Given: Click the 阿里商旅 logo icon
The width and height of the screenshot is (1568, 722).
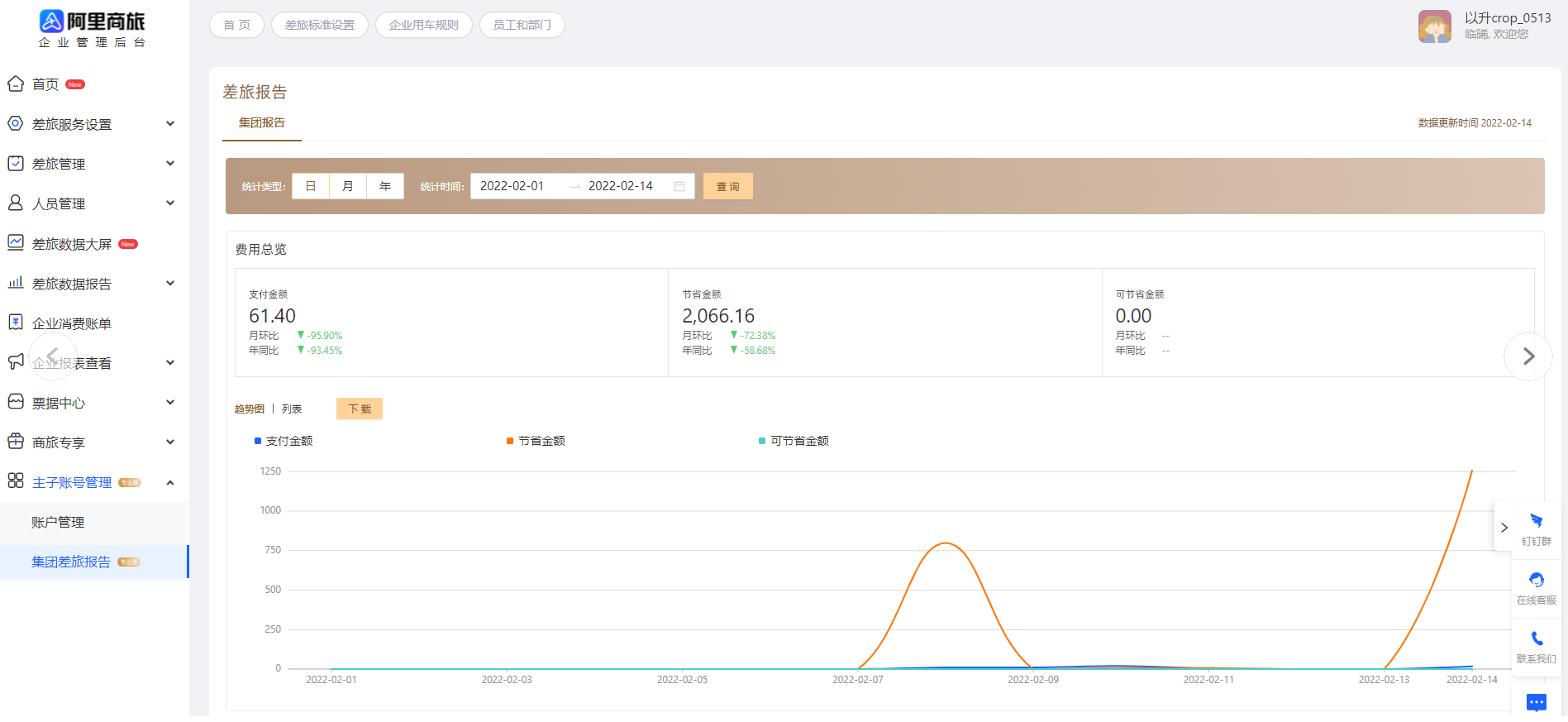Looking at the screenshot, I should point(51,21).
